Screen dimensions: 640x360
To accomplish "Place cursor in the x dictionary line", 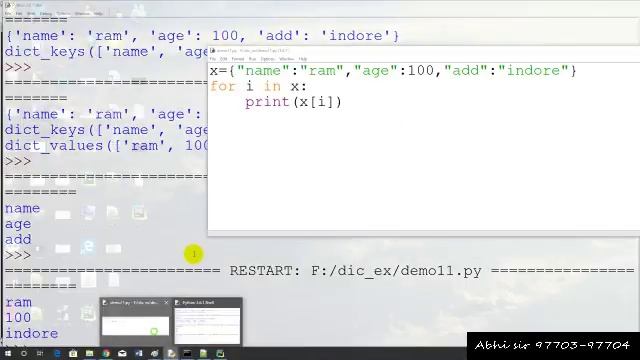I will point(393,71).
